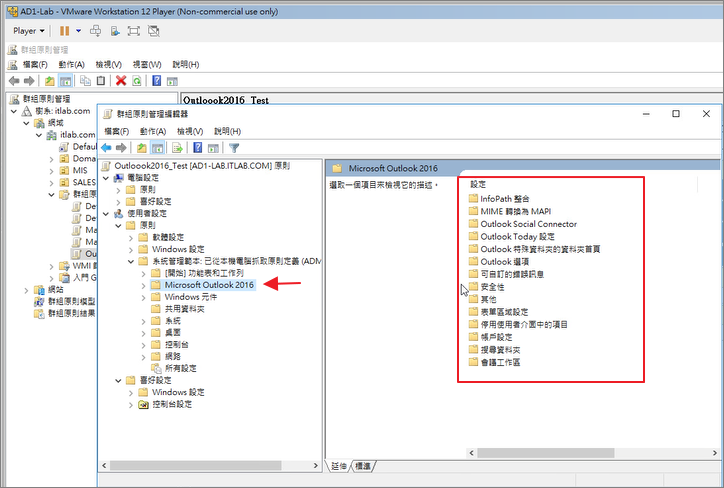
Task: Expand the 控制台設定 node
Action: pyautogui.click(x=131, y=404)
